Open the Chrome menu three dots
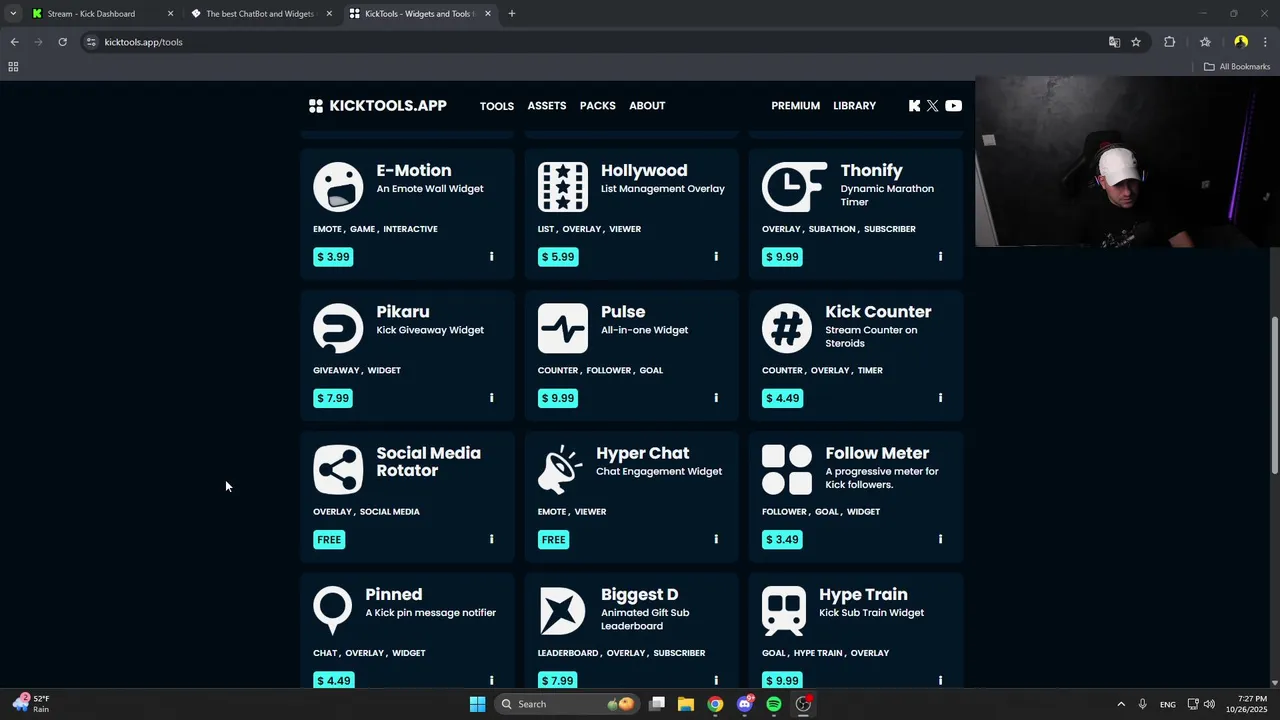This screenshot has width=1280, height=720. coord(1266,42)
